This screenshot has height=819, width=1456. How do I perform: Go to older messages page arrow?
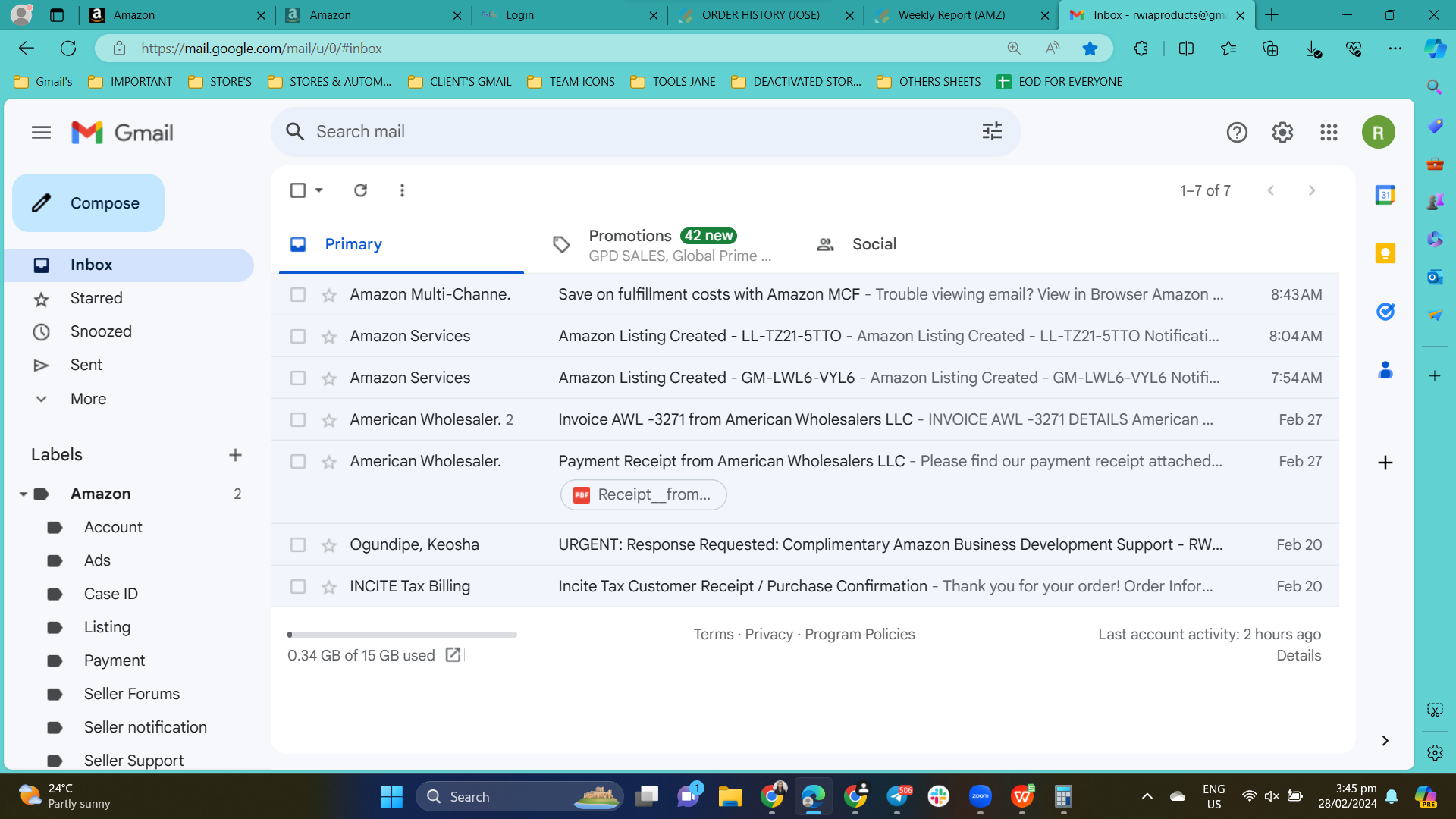[x=1312, y=190]
